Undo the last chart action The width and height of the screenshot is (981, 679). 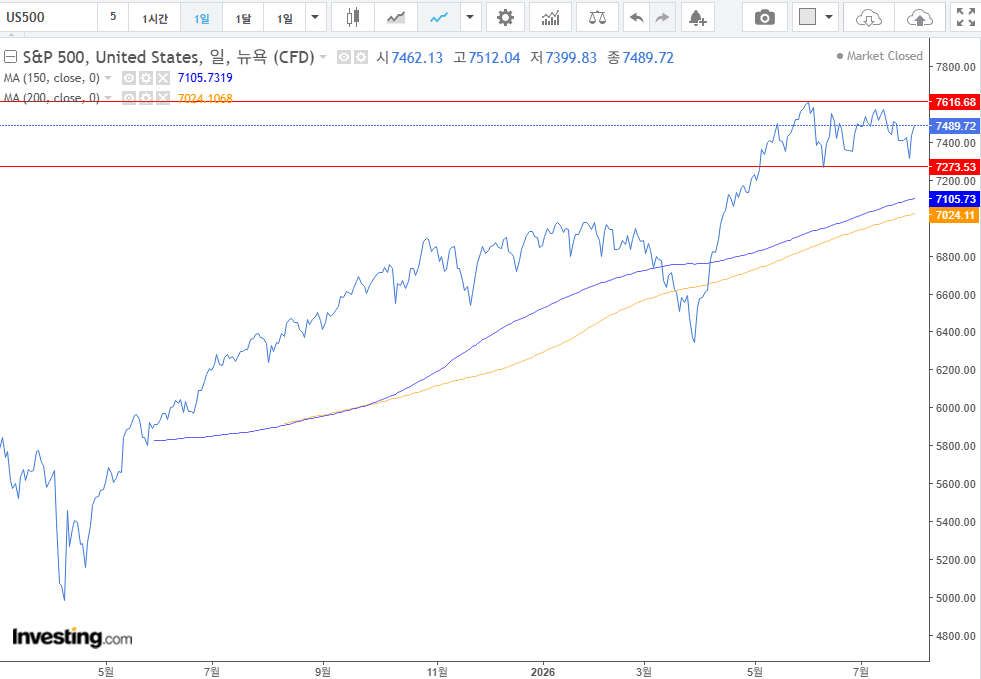[x=637, y=18]
